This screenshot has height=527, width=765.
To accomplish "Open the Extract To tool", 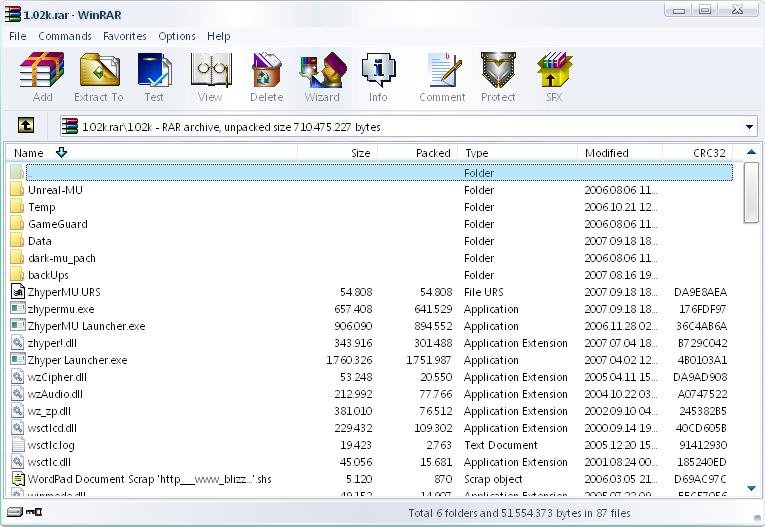I will tap(99, 77).
